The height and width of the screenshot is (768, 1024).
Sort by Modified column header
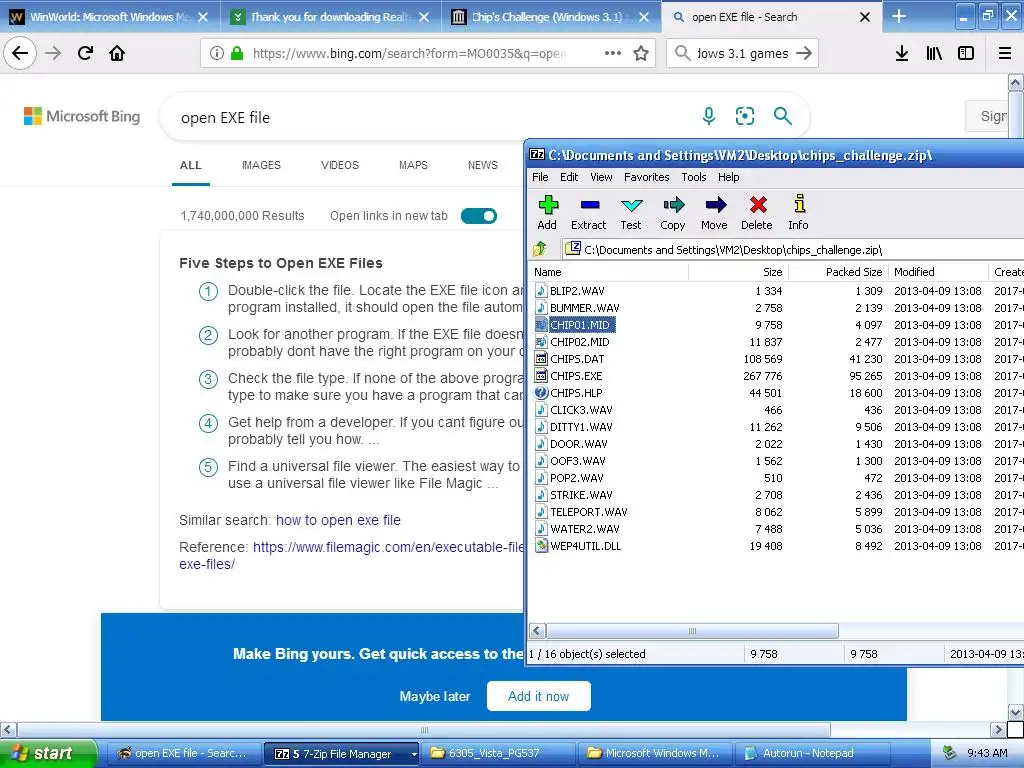(938, 272)
